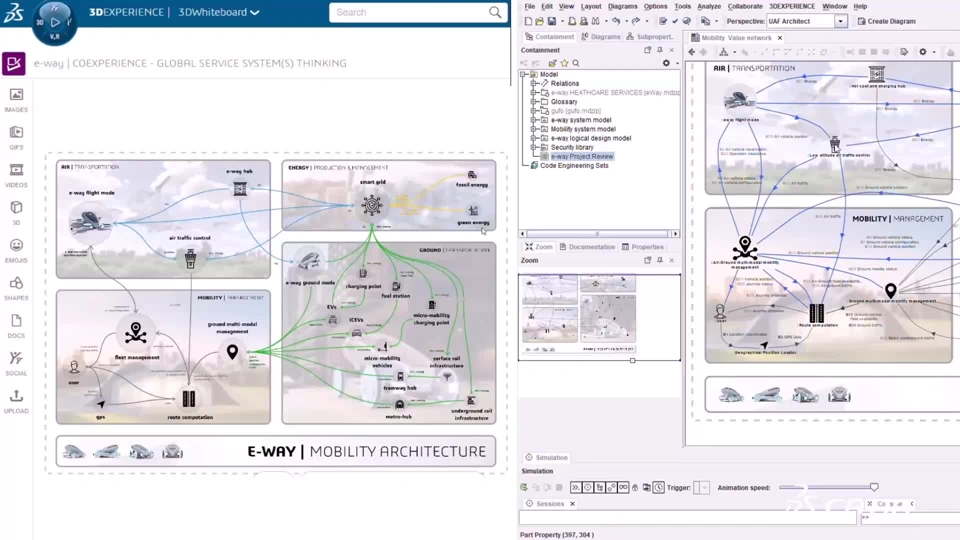Open the Docs tool in the sidebar

[x=16, y=326]
